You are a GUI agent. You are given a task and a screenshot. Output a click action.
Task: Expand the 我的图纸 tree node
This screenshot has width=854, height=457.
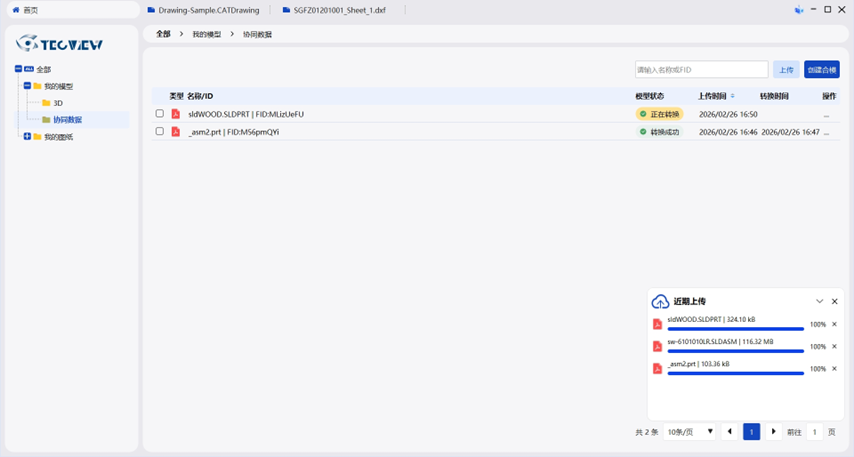coord(28,136)
